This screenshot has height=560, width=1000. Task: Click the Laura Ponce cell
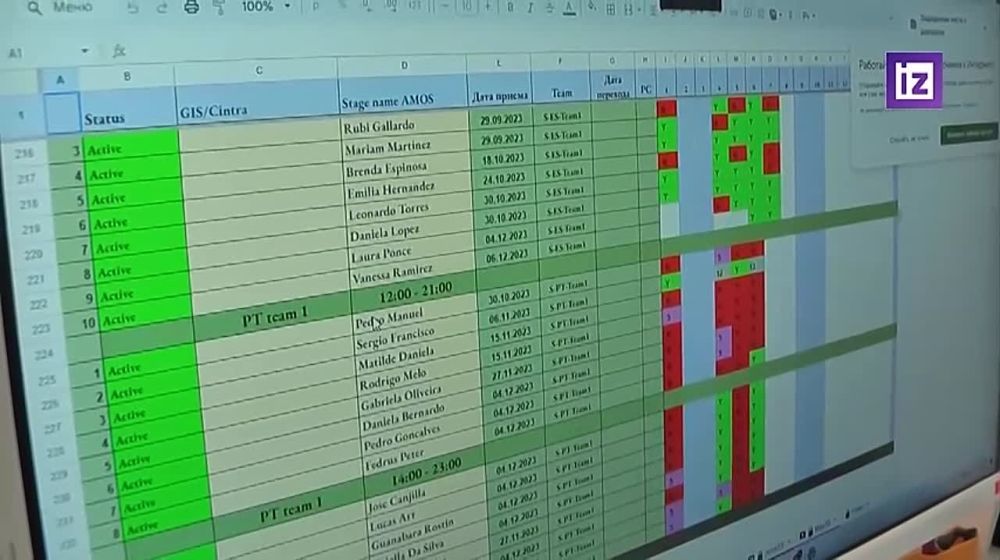click(413, 253)
